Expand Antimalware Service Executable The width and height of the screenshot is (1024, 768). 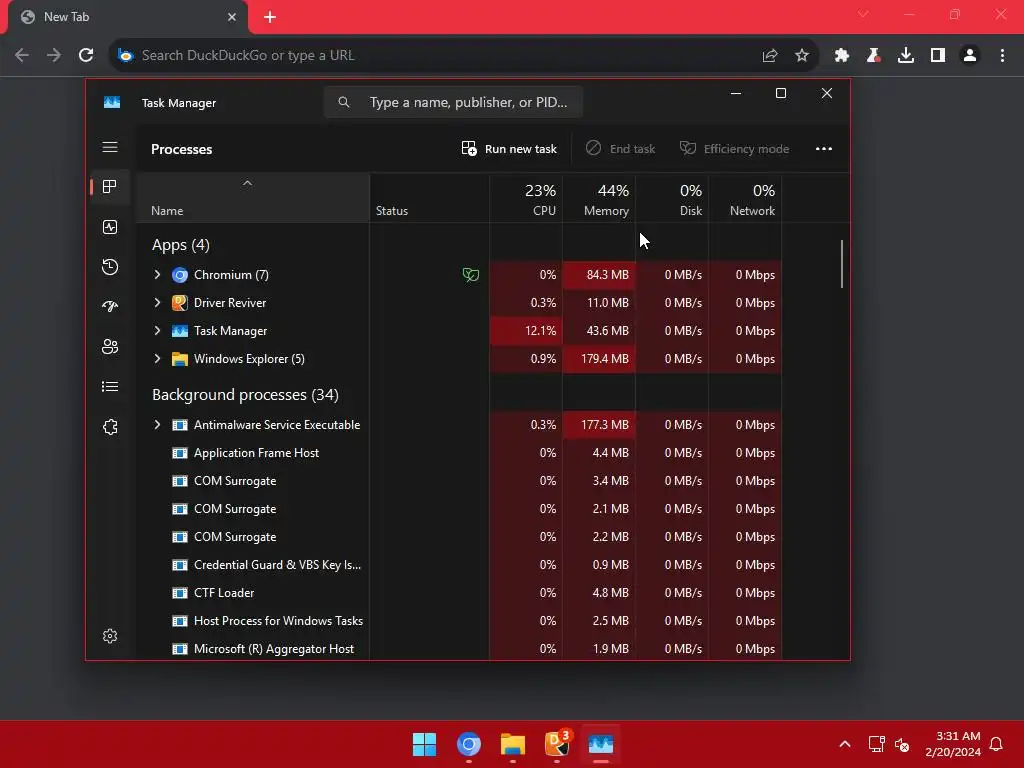coord(157,425)
